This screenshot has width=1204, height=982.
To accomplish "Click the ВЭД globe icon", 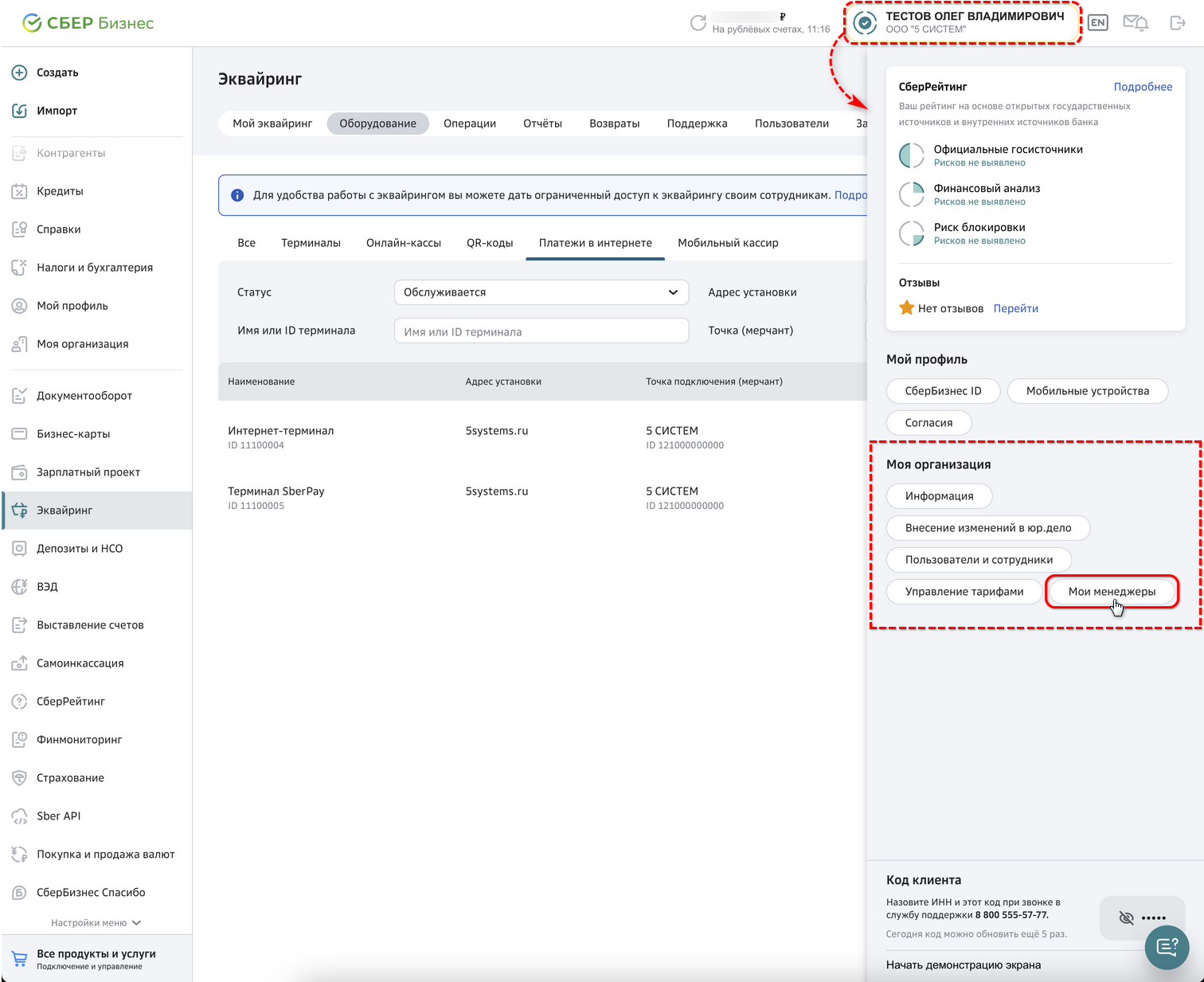I will click(19, 587).
